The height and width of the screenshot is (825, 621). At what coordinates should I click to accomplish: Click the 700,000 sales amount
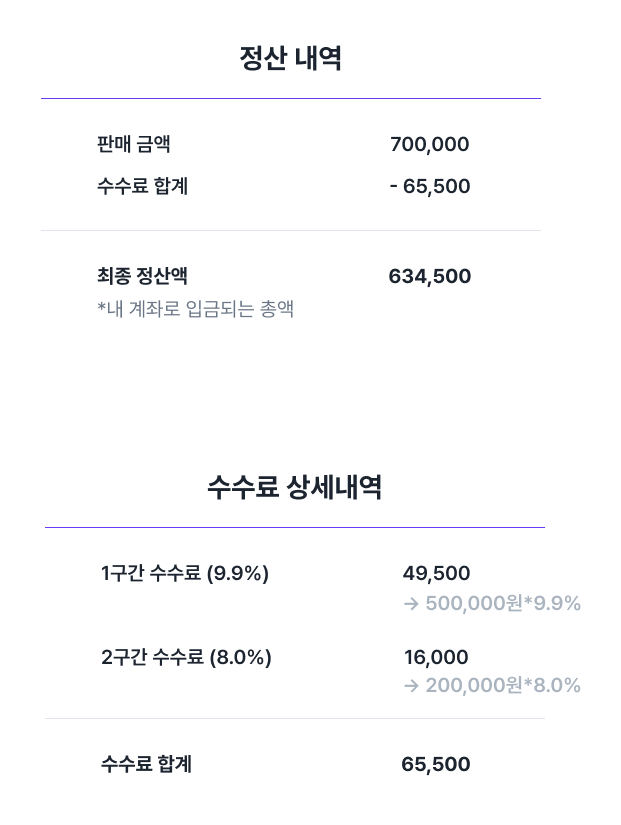[429, 144]
